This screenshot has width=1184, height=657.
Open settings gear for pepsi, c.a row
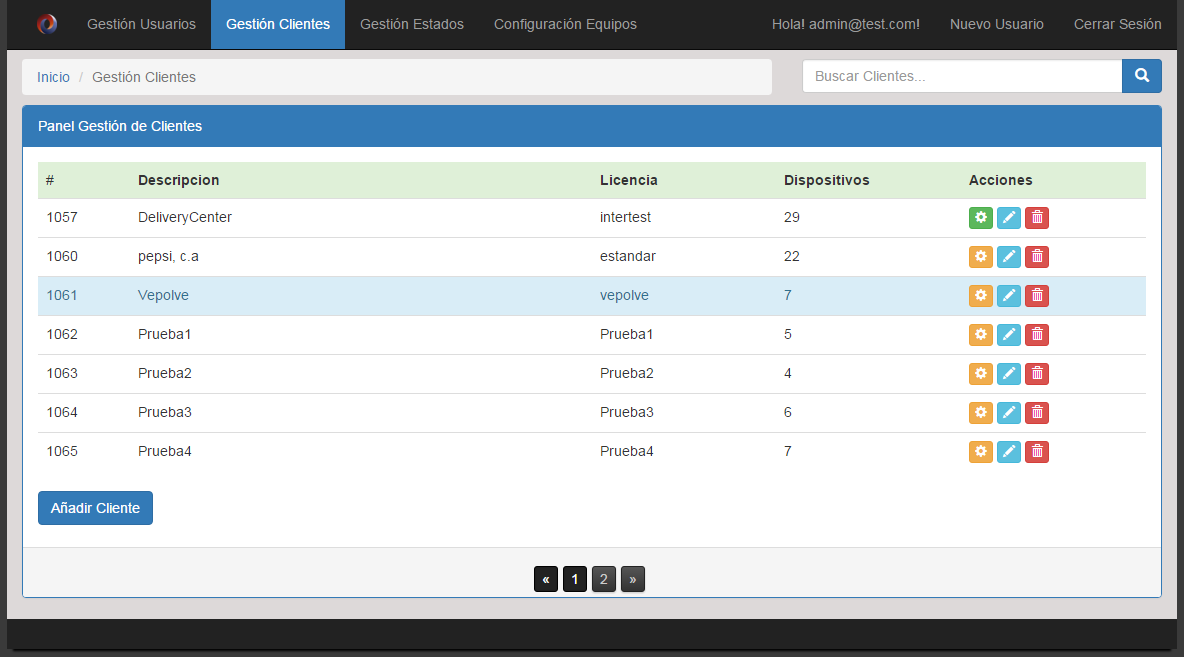tap(980, 257)
